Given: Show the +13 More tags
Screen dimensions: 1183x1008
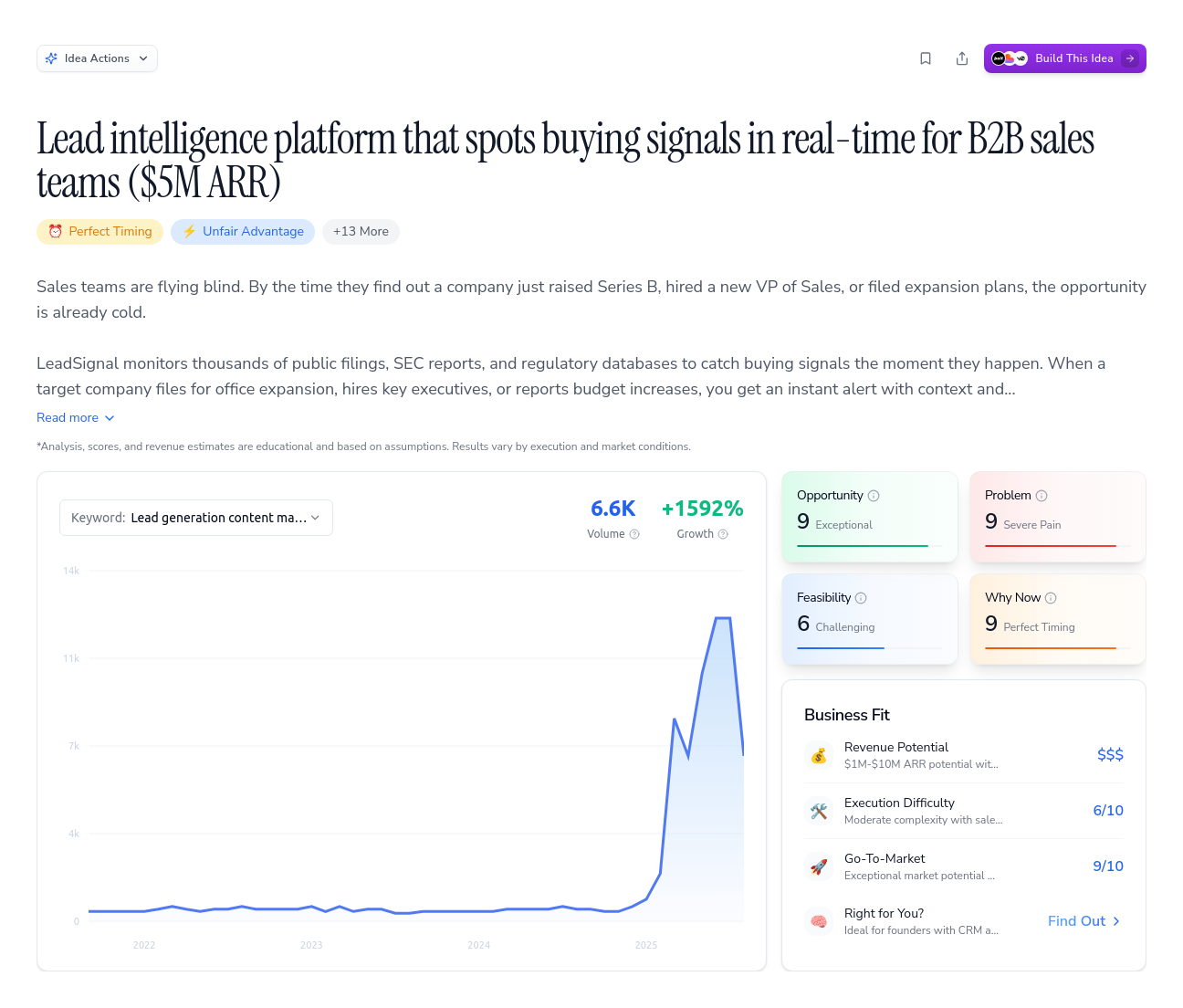Looking at the screenshot, I should coord(361,232).
